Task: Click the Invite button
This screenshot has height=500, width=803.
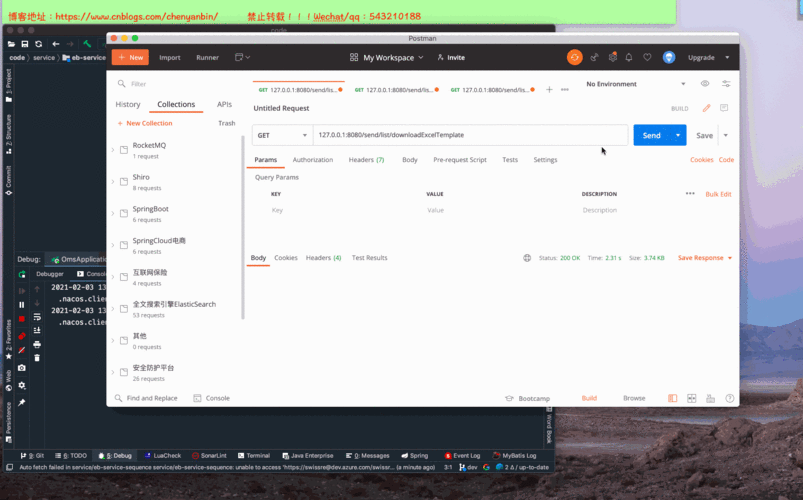Action: (451, 57)
